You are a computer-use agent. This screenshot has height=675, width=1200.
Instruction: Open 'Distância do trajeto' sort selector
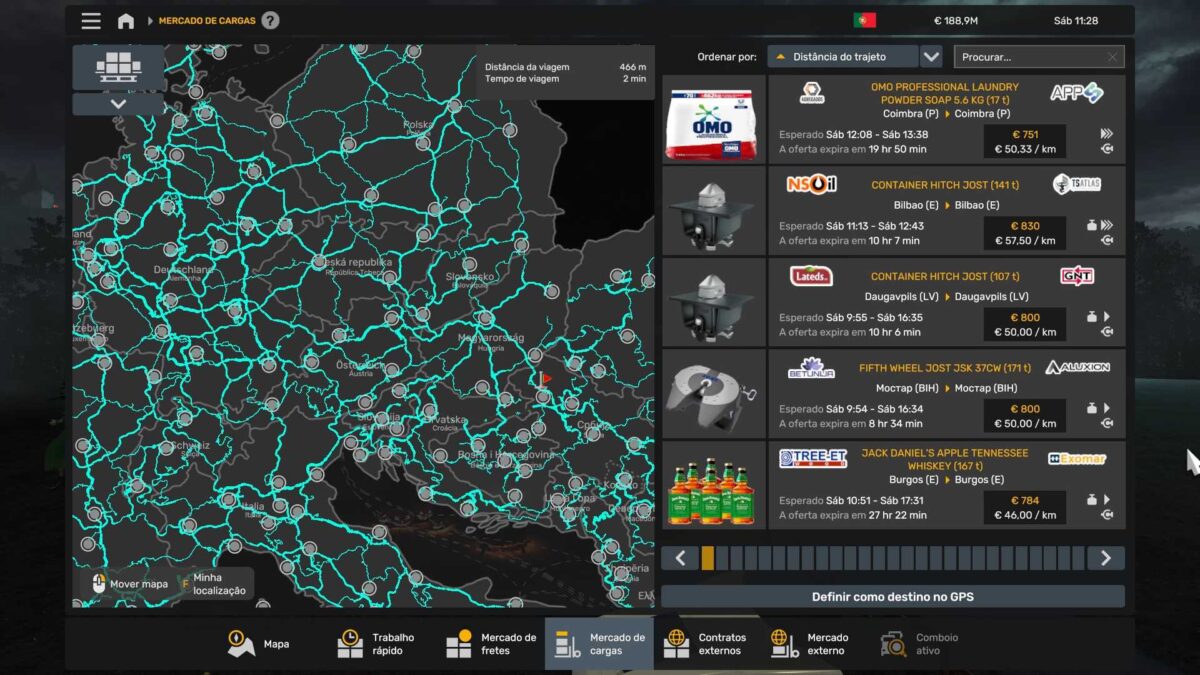point(842,57)
